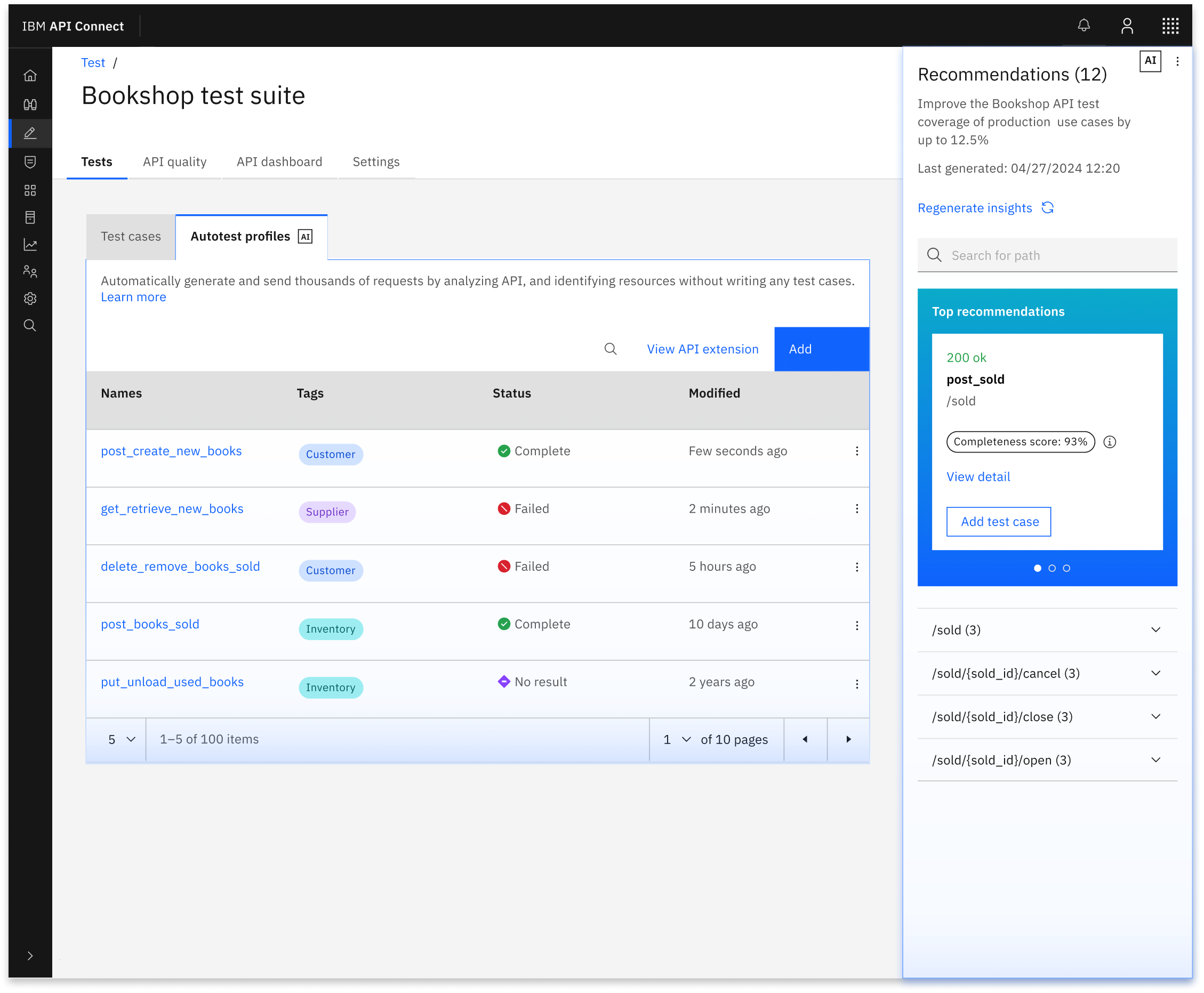Click the blue Add button
This screenshot has height=993, width=1204.
point(822,349)
